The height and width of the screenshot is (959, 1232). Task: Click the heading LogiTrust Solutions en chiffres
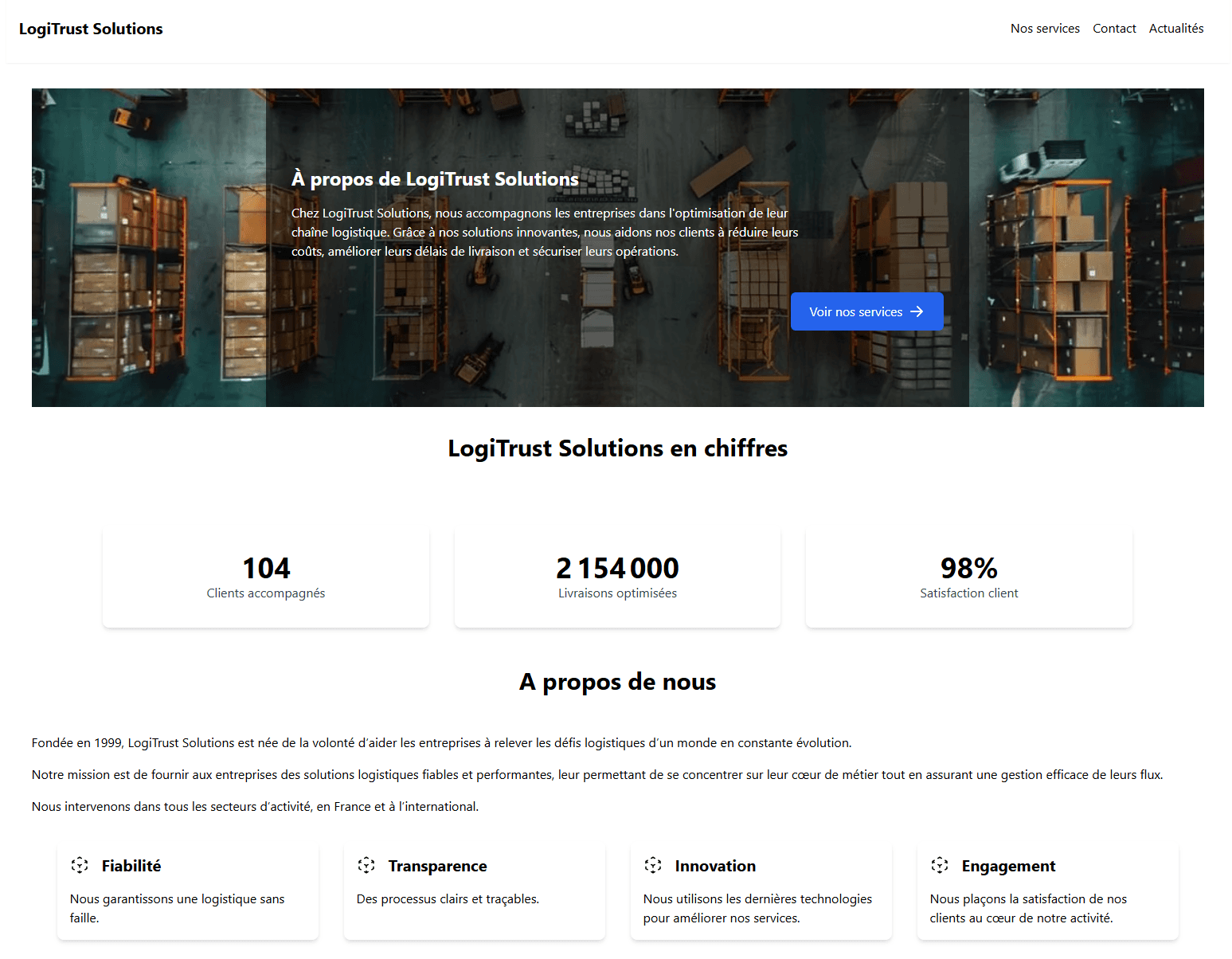[617, 448]
